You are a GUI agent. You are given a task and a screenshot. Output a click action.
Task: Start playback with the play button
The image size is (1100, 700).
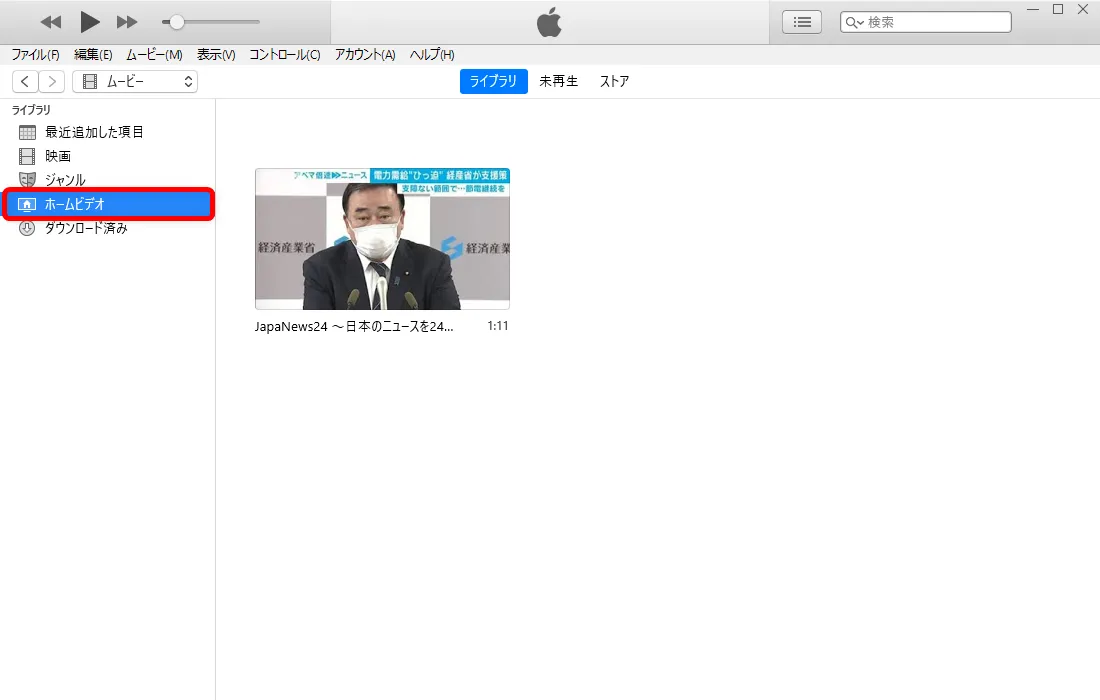[x=89, y=22]
